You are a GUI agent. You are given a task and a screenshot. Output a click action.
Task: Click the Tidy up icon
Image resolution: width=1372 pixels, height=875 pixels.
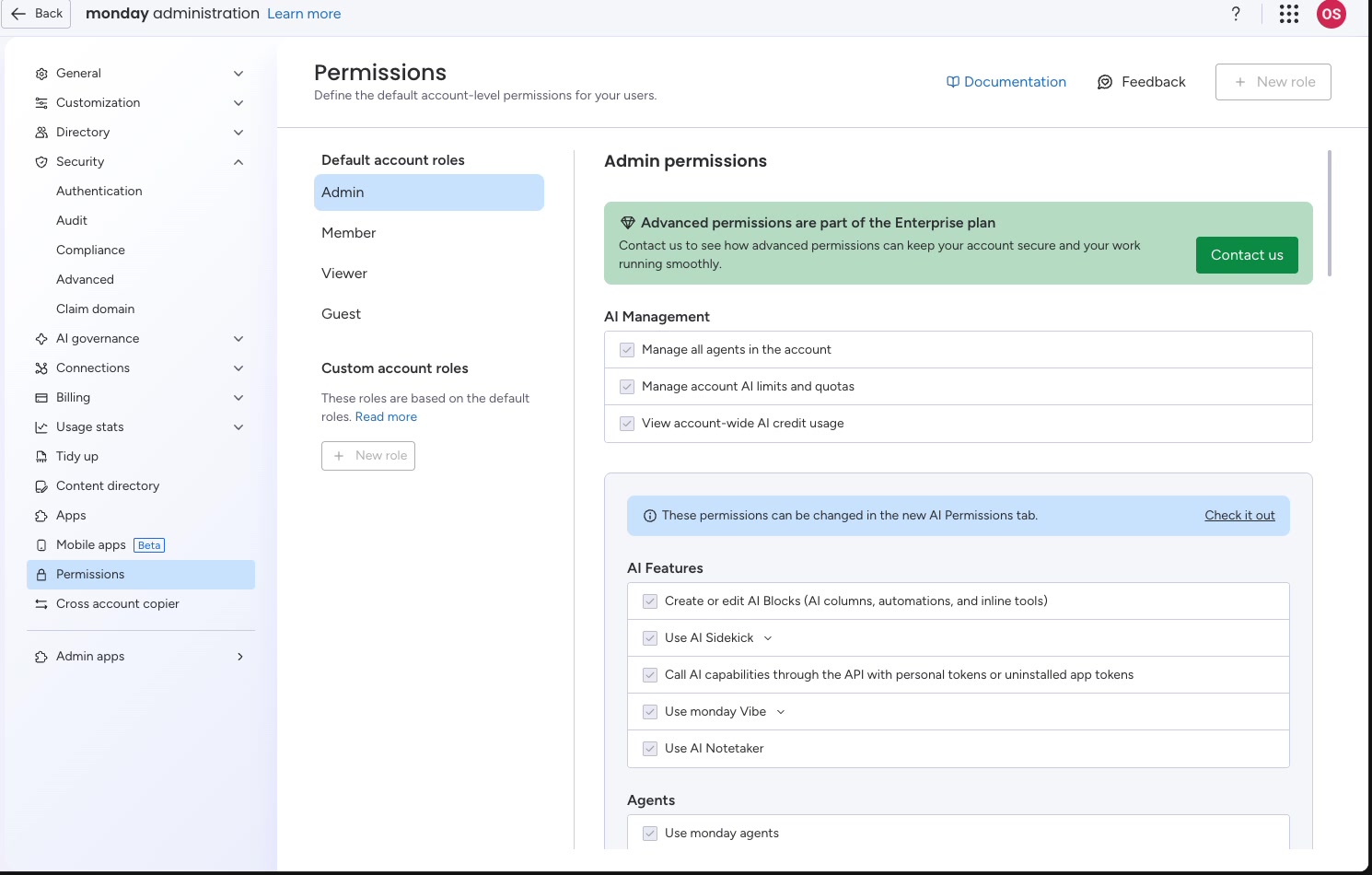click(41, 457)
